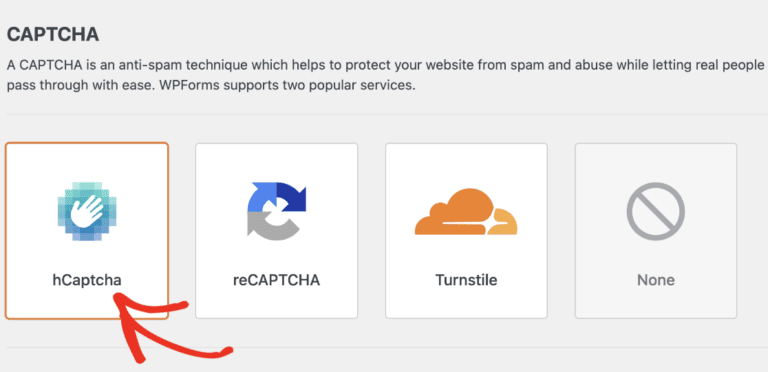Click the white hand inside hCaptcha logo
The width and height of the screenshot is (768, 372).
[87, 211]
